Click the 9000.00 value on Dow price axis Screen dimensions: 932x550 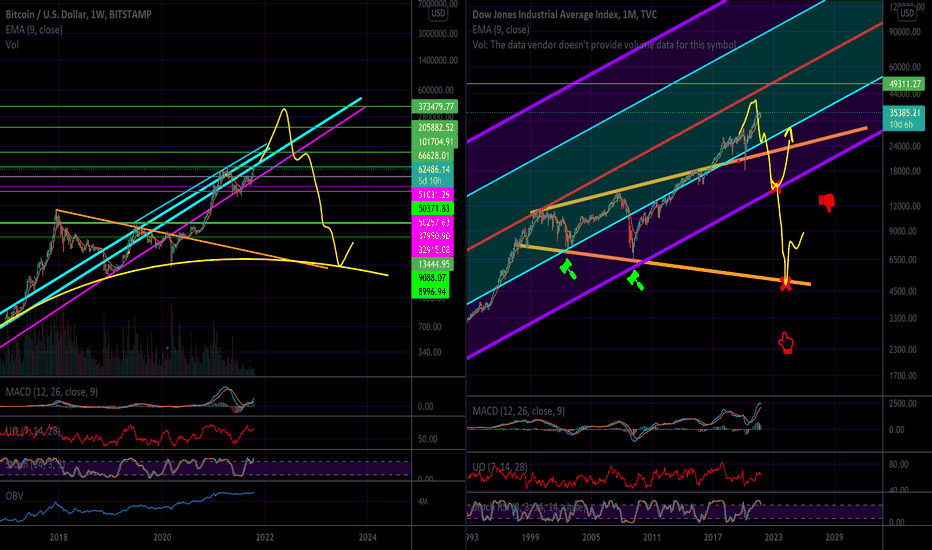point(903,231)
